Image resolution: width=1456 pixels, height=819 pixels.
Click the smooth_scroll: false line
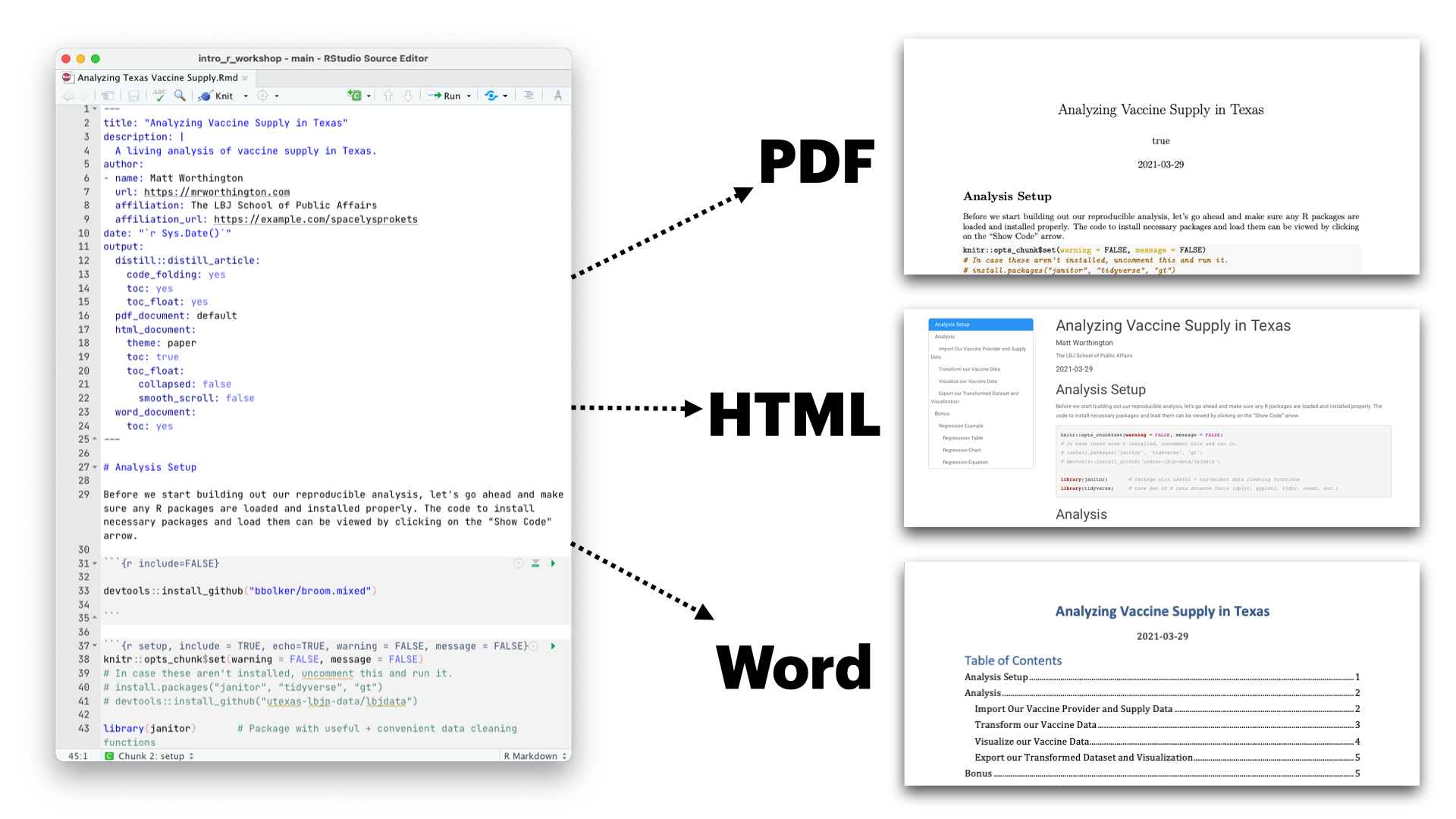coord(196,398)
